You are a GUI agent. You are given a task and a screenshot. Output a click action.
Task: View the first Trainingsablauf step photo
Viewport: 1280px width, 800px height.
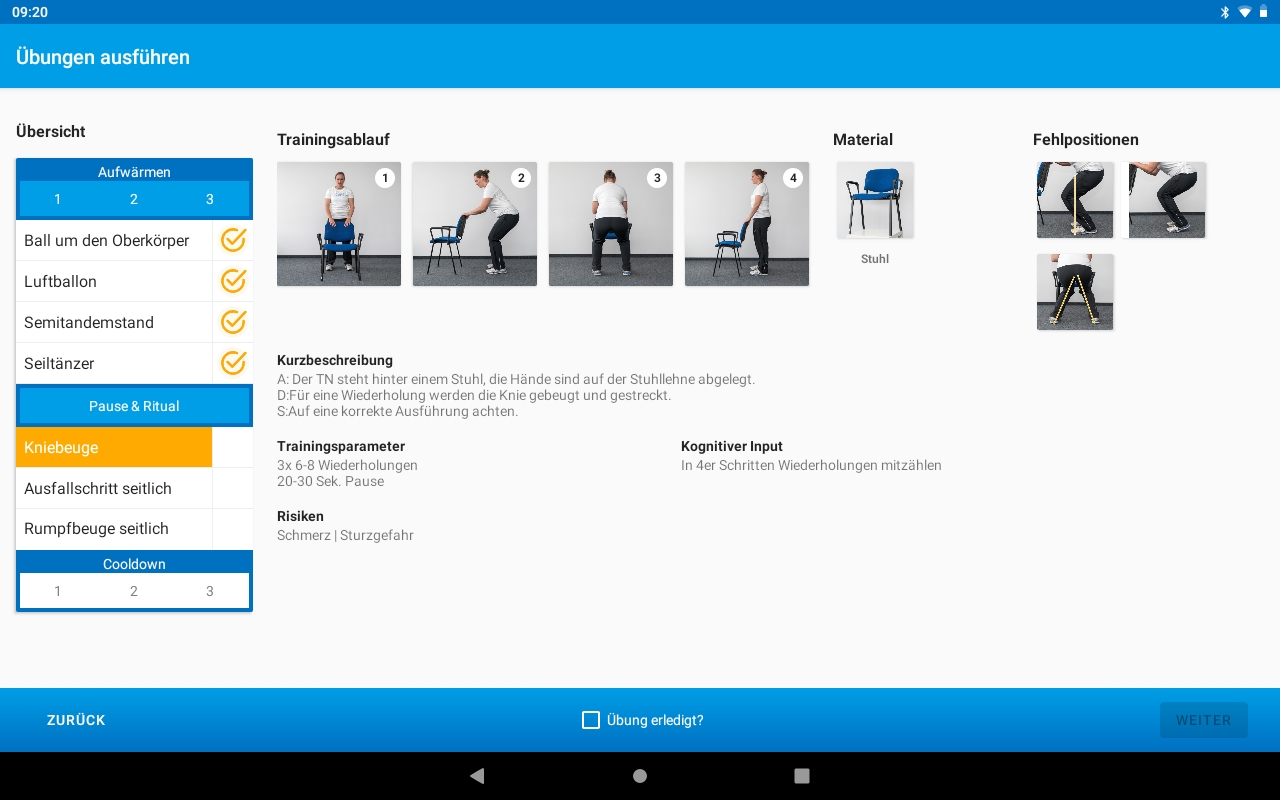coord(338,223)
